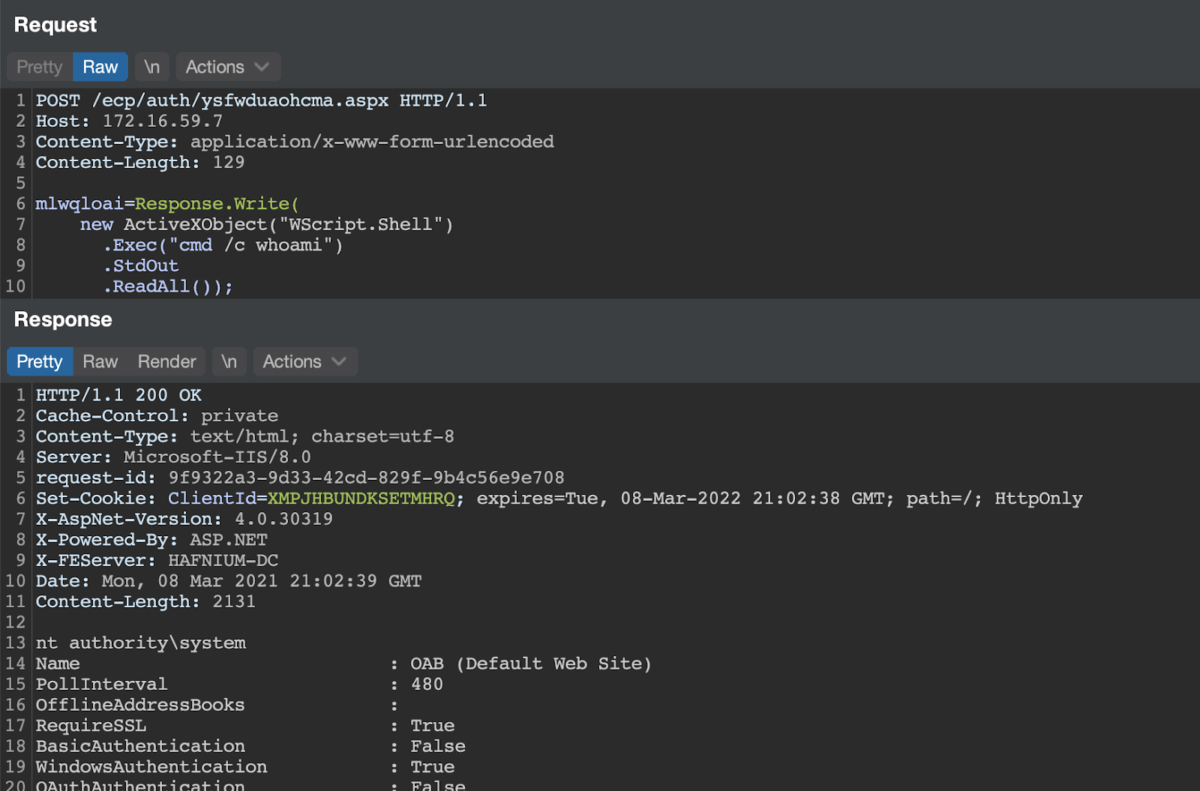The width and height of the screenshot is (1200, 791).
Task: Click the WindowsAuthentication : True line
Action: 245,766
